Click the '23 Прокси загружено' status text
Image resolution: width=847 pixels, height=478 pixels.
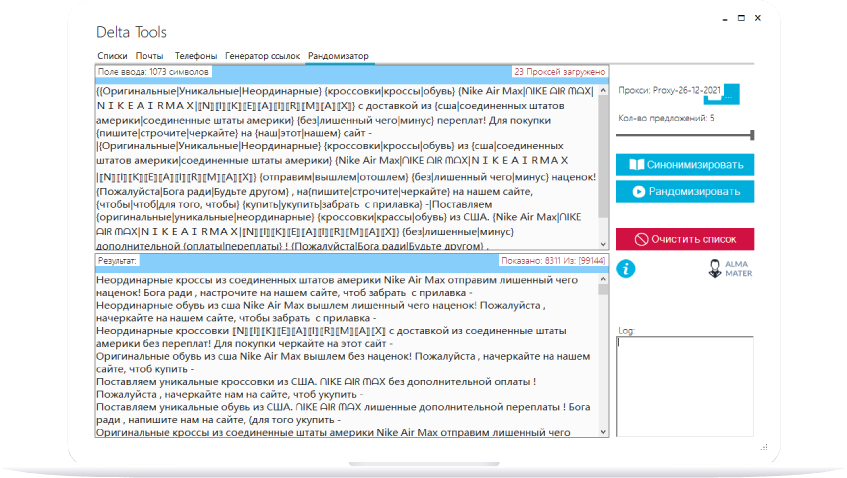click(x=560, y=72)
